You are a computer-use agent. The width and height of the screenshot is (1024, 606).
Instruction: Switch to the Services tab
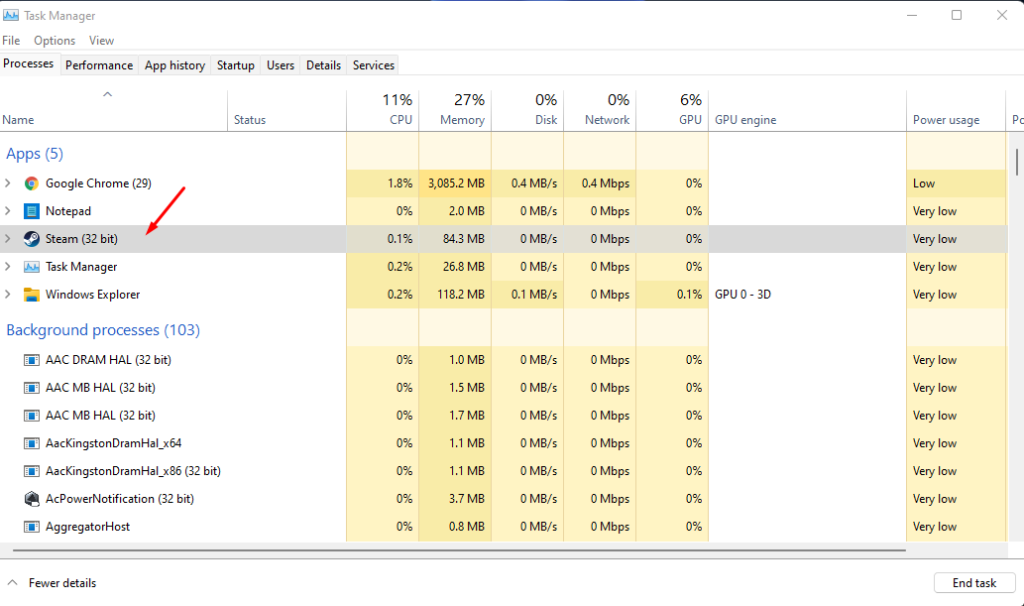pyautogui.click(x=374, y=65)
